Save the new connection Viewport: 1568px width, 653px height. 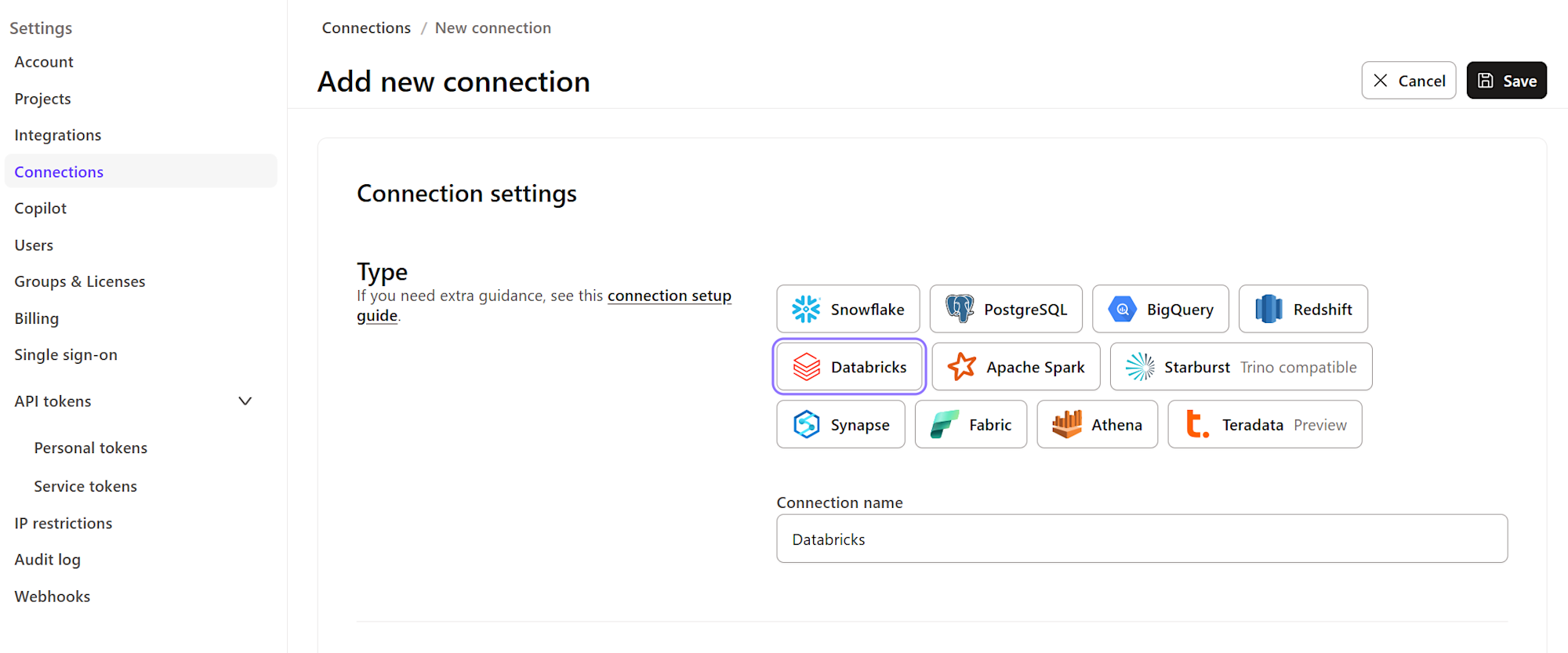[1506, 81]
